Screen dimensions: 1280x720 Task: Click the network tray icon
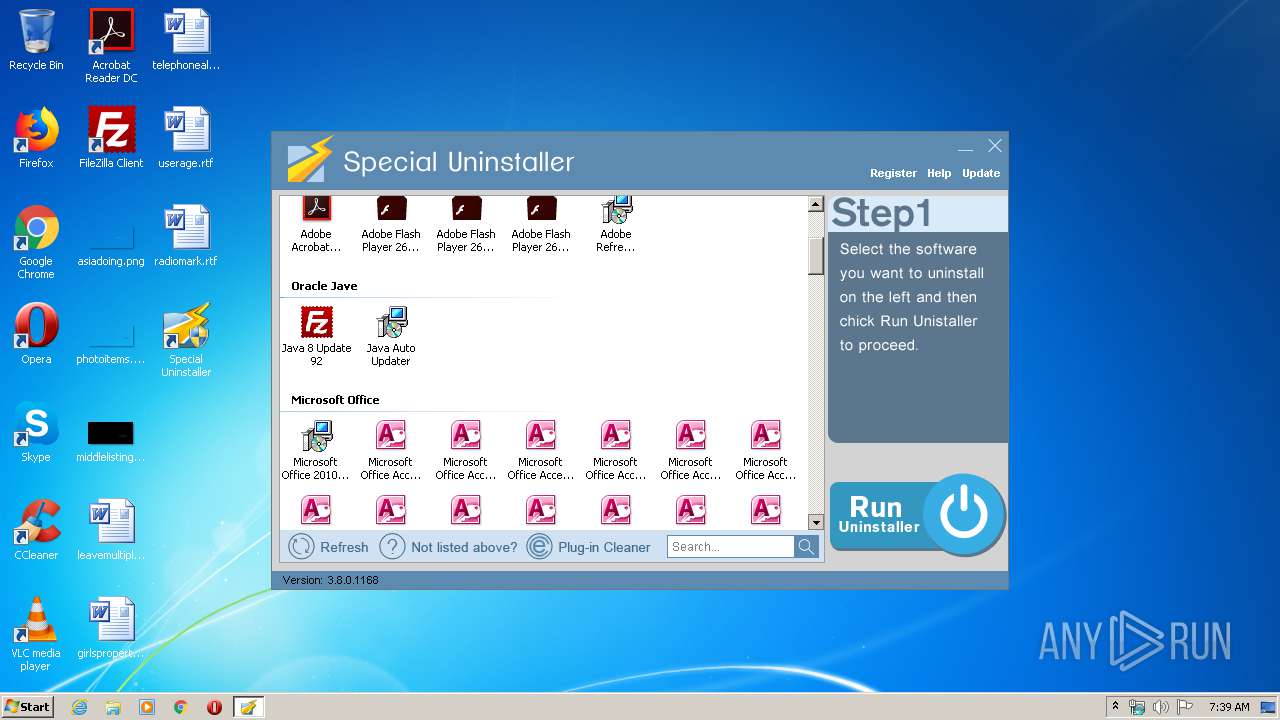tap(1137, 707)
